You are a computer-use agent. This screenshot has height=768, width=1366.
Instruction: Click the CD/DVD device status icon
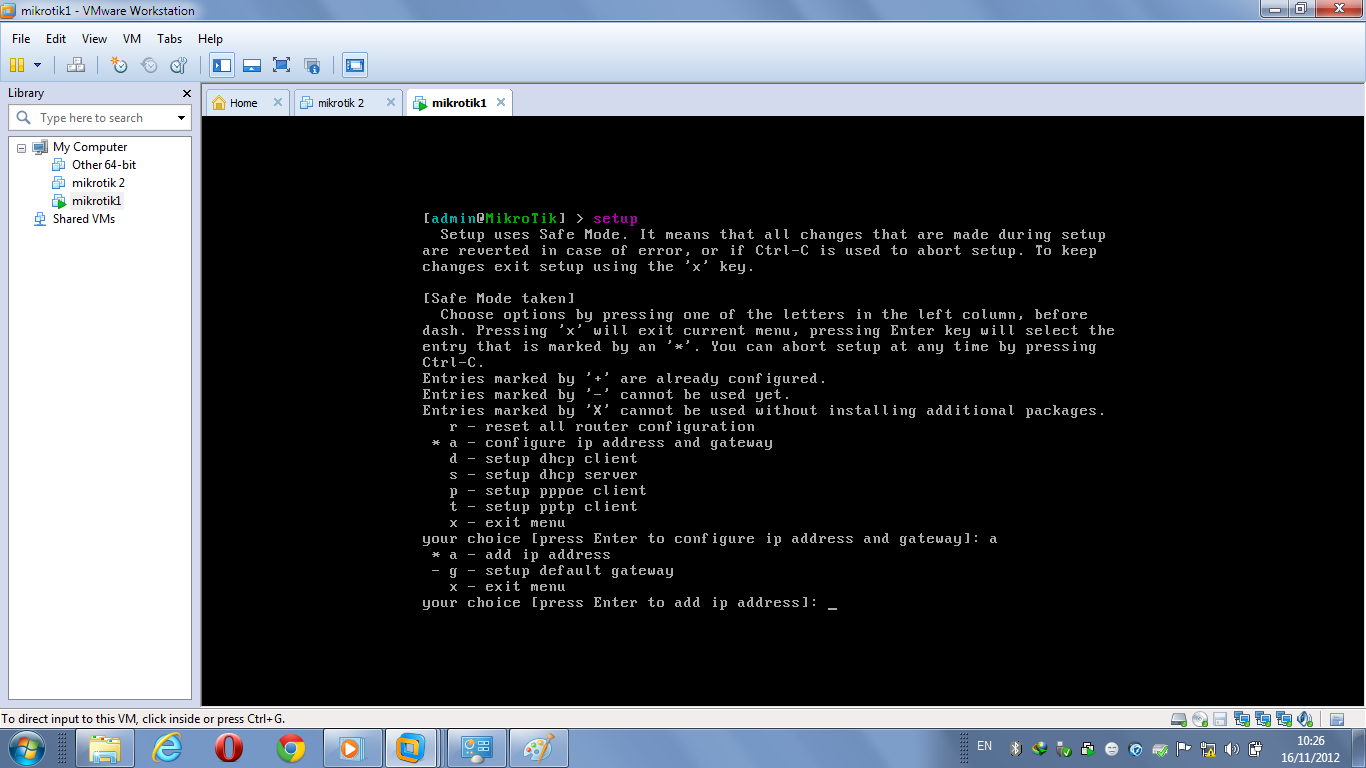(x=1199, y=718)
